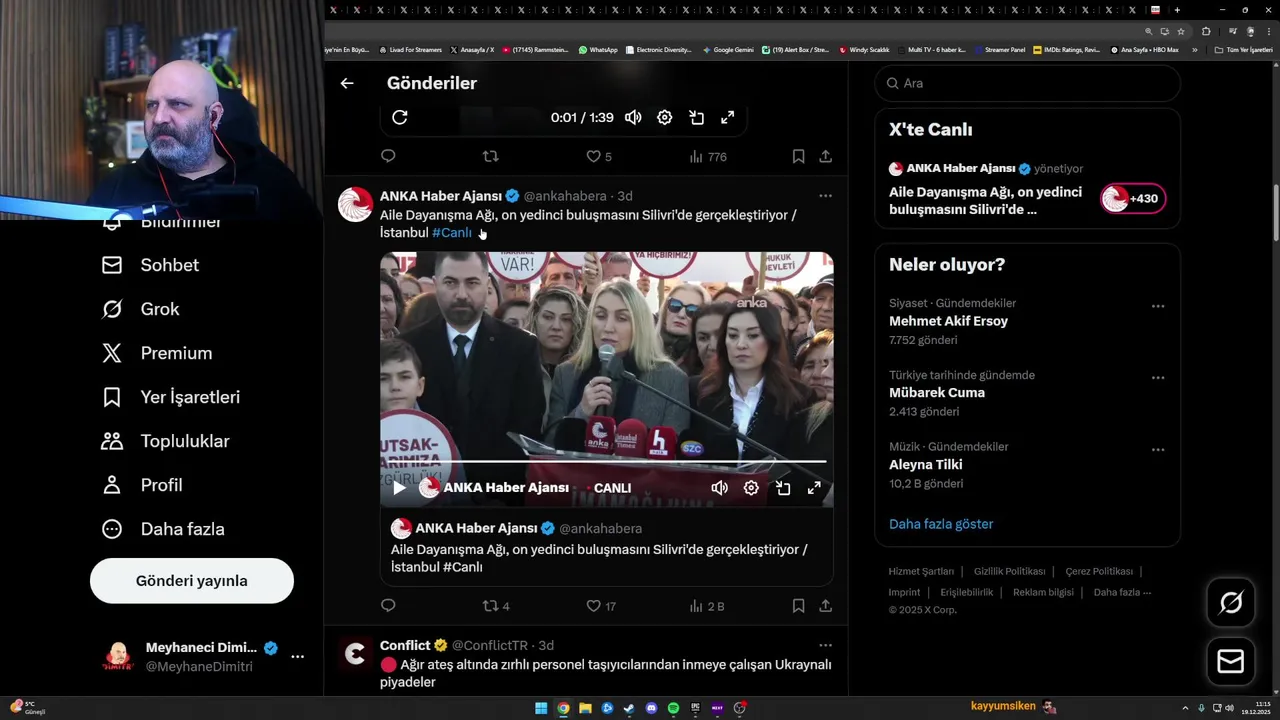Toggle picture-in-picture on the top video player

[697, 117]
